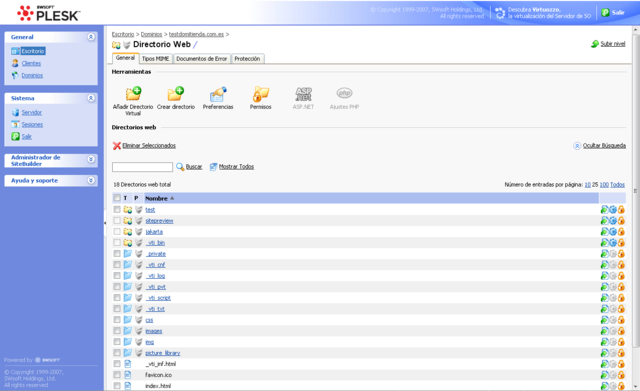This screenshot has width=640, height=391.
Task: Click the Ajustes PHP icon
Action: (344, 93)
